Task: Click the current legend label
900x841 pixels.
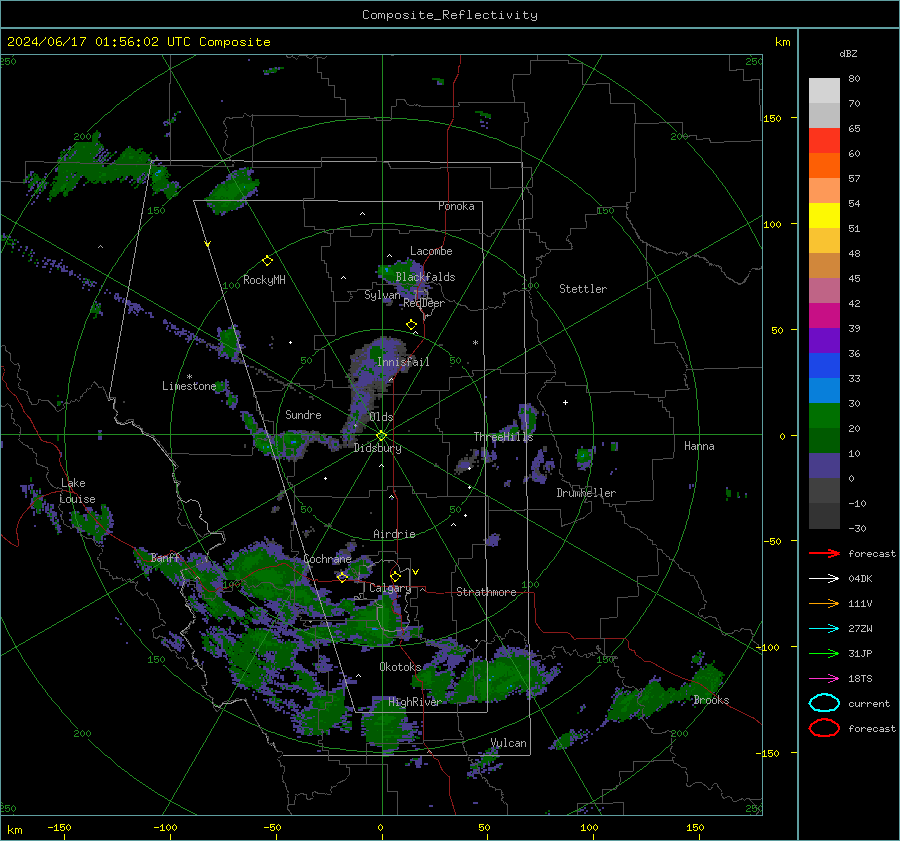Action: (x=869, y=703)
